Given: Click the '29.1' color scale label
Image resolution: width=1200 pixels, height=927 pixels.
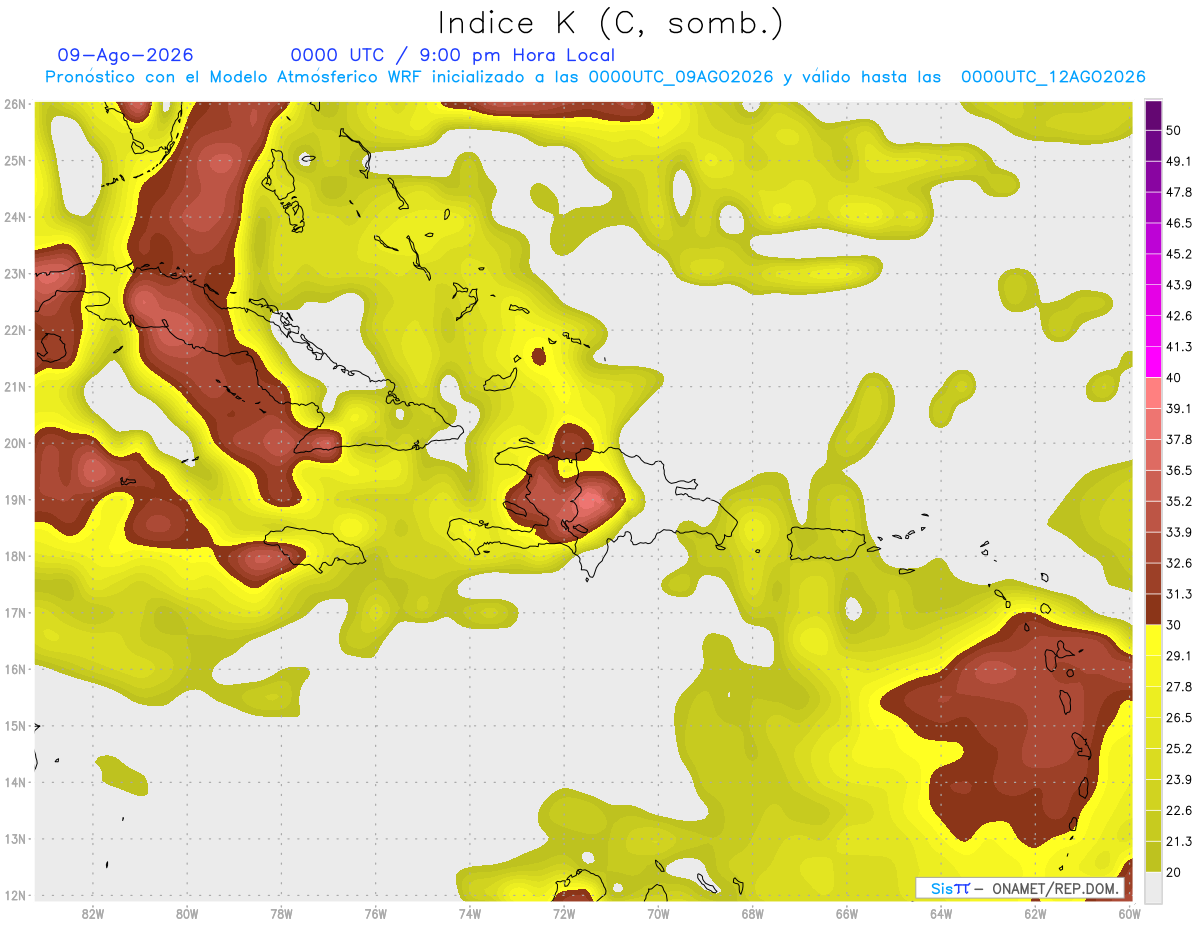Looking at the screenshot, I should 1179,656.
